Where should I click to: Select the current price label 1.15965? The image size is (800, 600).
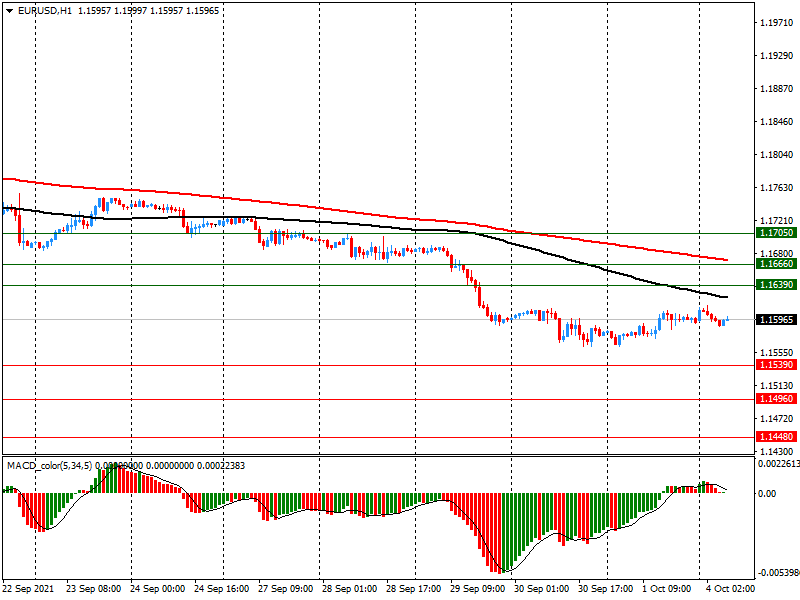(777, 320)
